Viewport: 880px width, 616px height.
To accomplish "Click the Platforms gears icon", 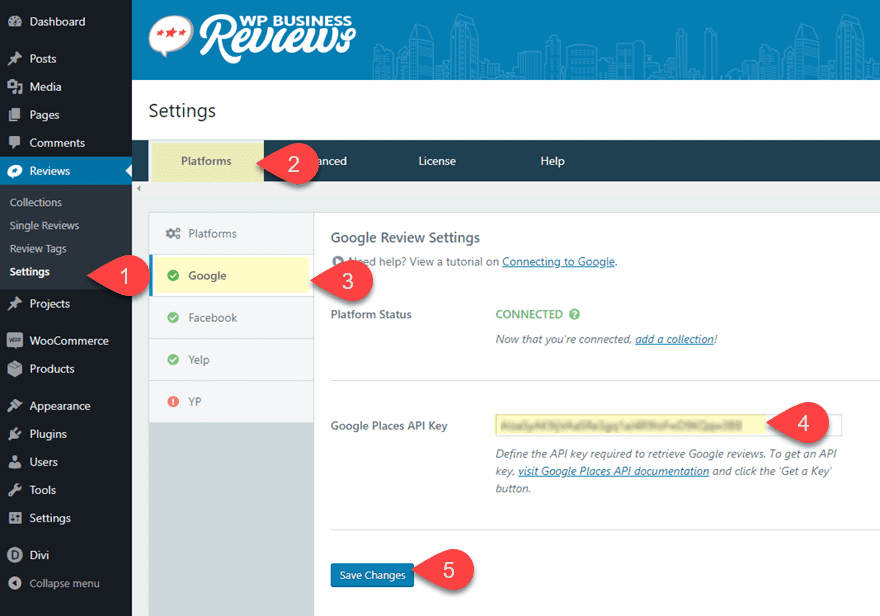I will [x=173, y=233].
